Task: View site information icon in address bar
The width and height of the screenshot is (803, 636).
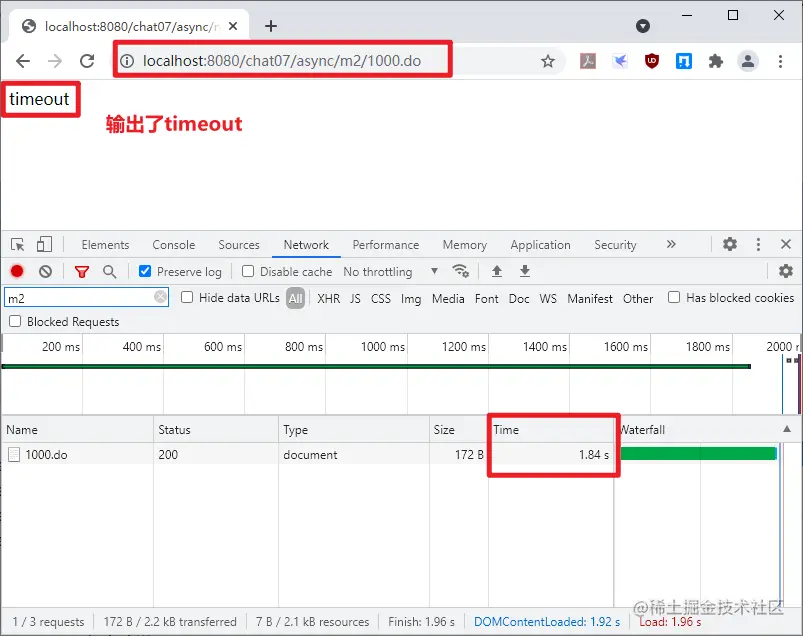Action: pos(127,61)
